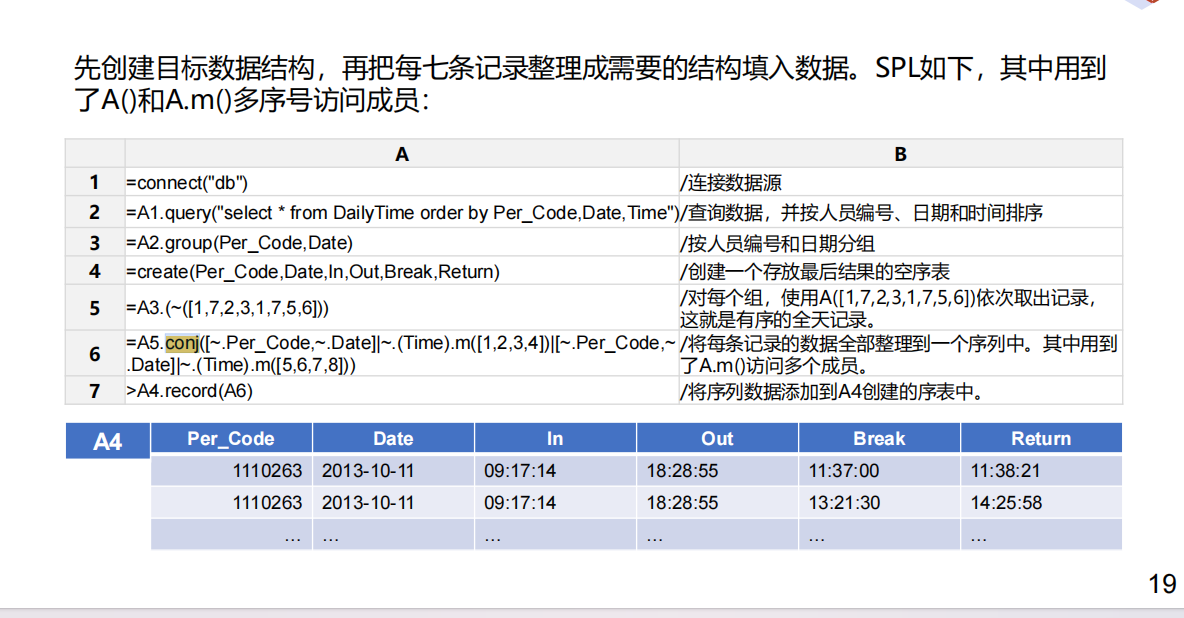Click the Break column header
The width and height of the screenshot is (1184, 618).
879,439
